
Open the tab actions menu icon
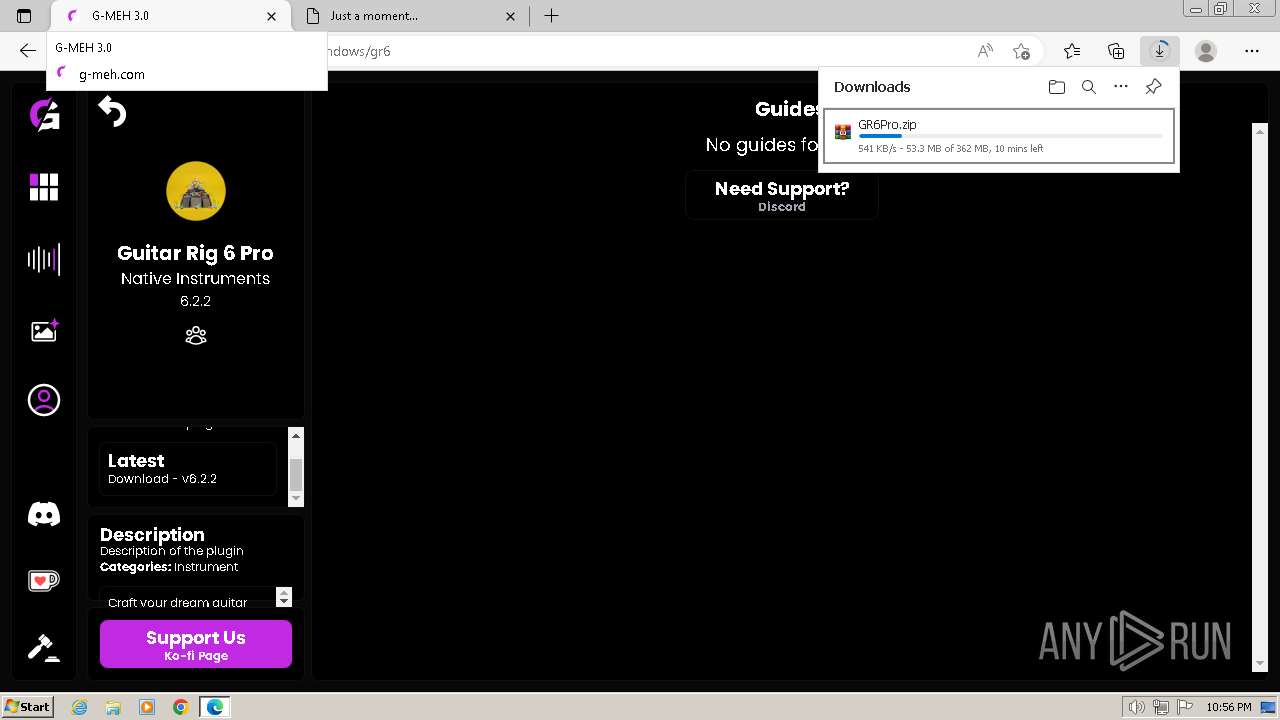tap(24, 16)
